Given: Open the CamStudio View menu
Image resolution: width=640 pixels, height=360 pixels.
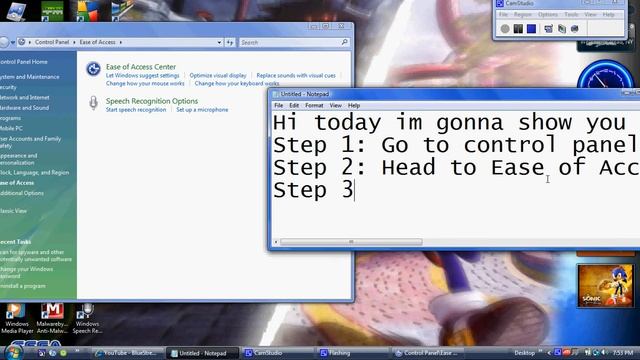Looking at the screenshot, I should 590,15.
